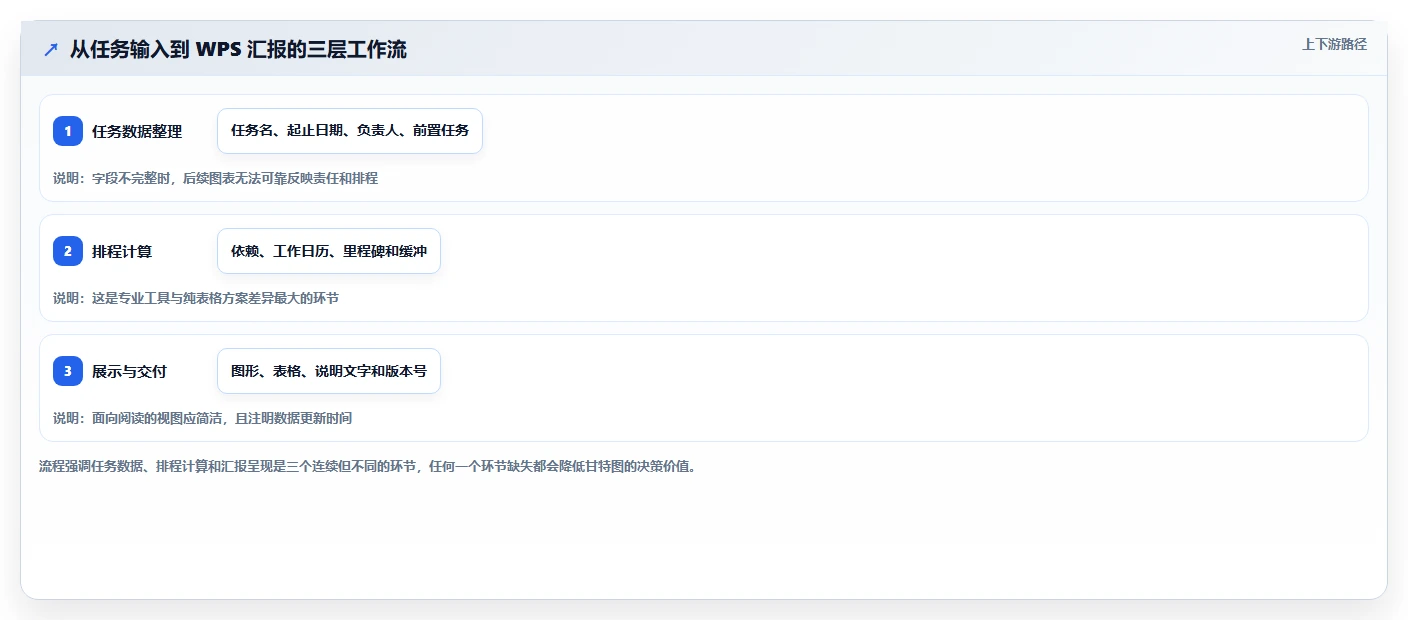The height and width of the screenshot is (620, 1408).
Task: Click the arrow icon beside the workflow title
Action: (x=51, y=49)
